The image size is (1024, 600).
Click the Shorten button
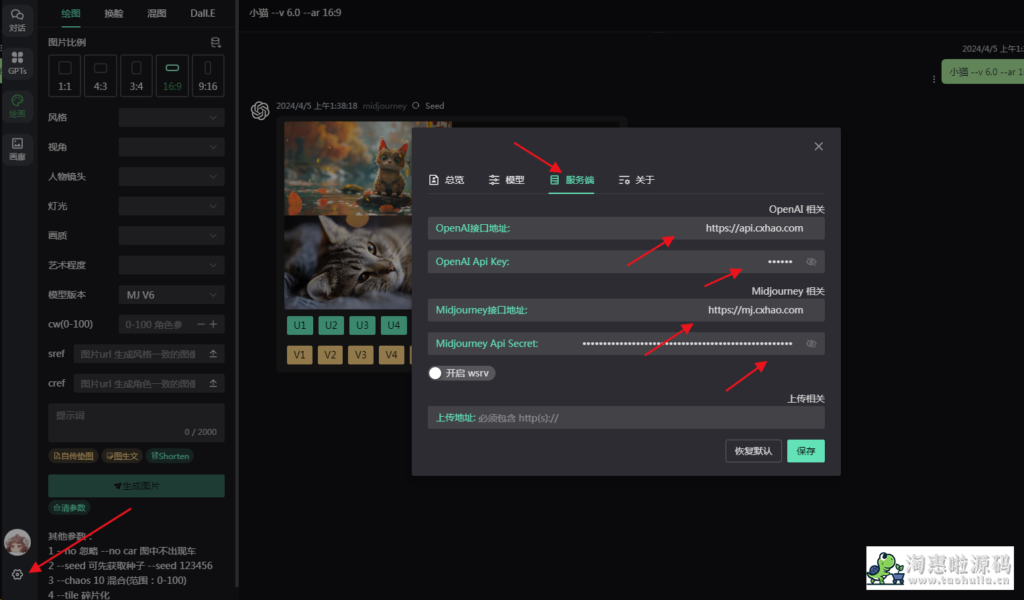click(x=170, y=456)
